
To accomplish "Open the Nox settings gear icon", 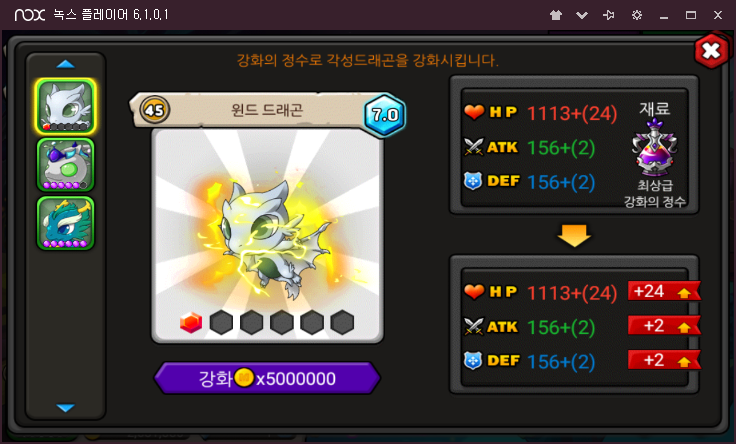I will tap(637, 15).
